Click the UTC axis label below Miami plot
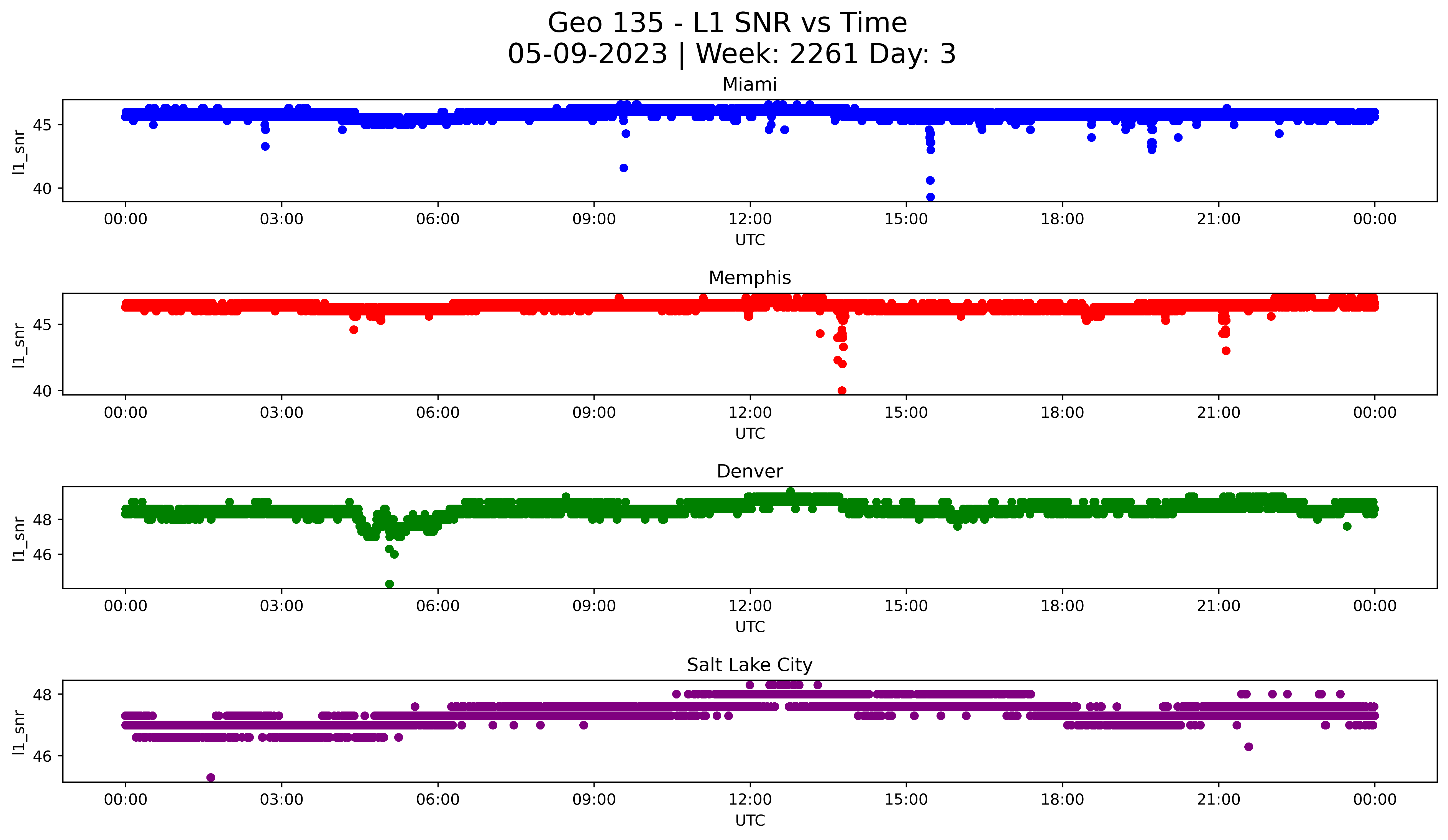Screen dimensions: 1448x840 (x=750, y=240)
